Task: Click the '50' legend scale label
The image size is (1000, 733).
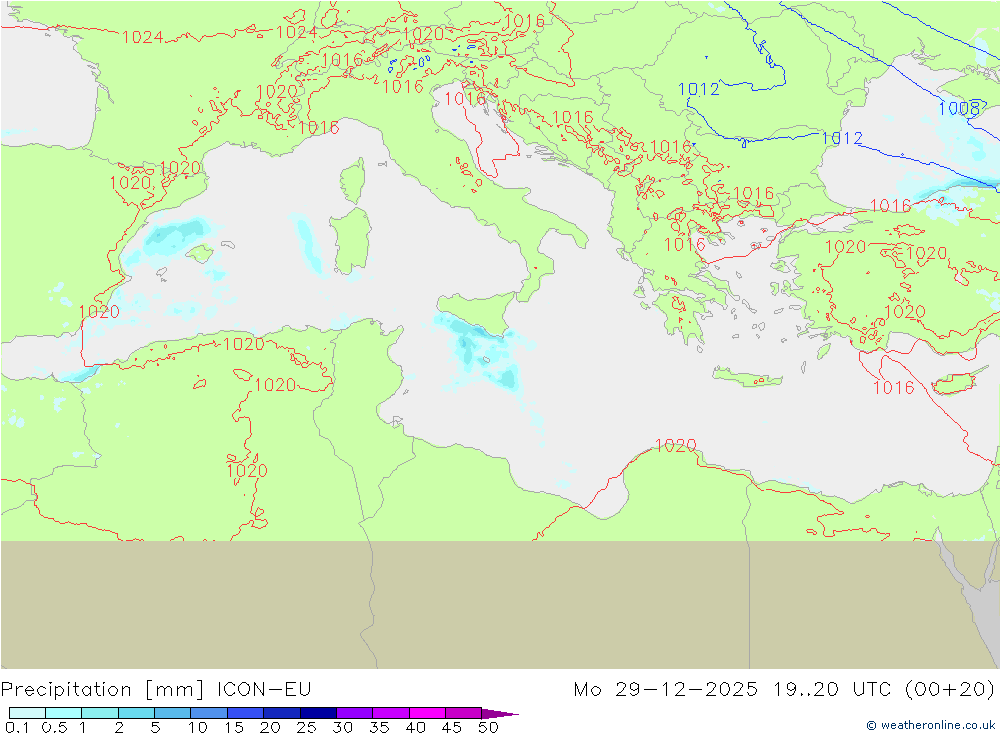Action: [488, 727]
